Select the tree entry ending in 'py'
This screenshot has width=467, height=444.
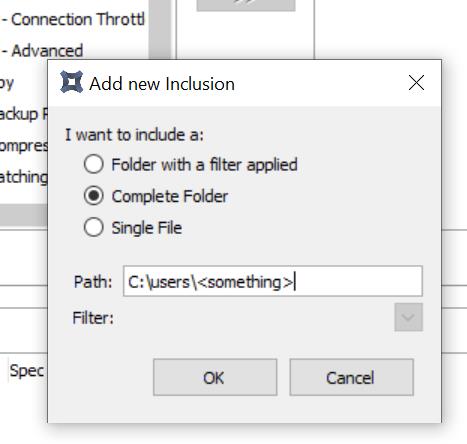pos(7,83)
